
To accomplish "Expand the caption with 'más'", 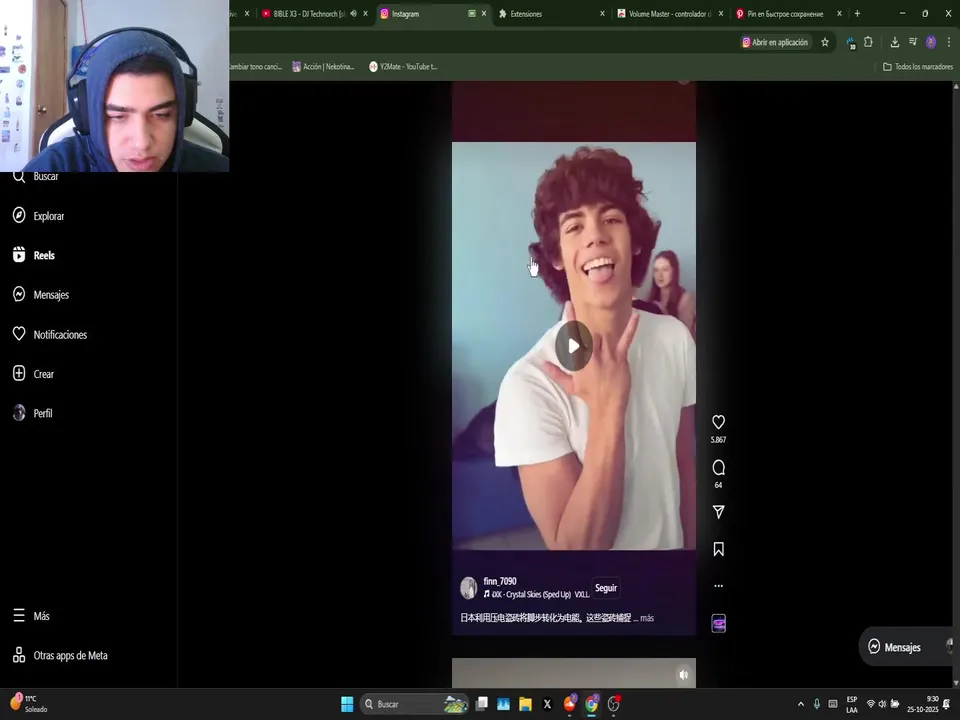I will (647, 618).
